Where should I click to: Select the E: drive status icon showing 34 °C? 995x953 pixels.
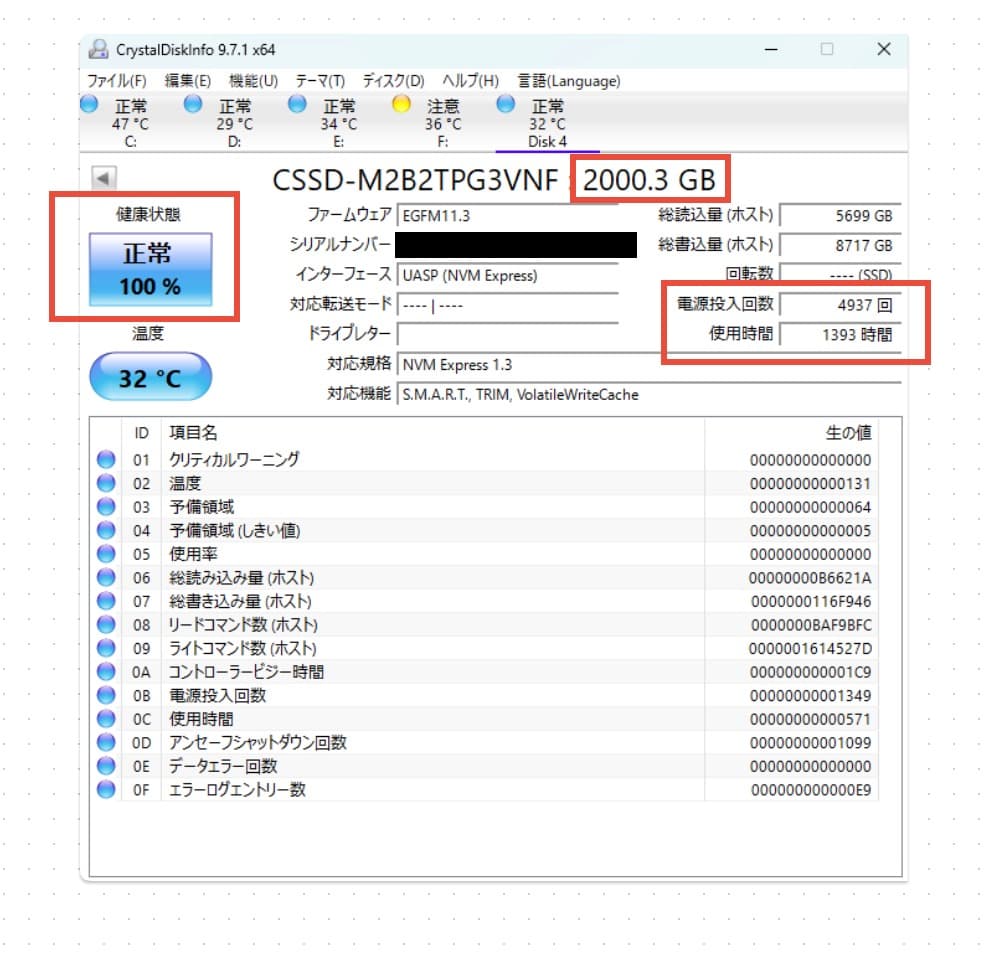[296, 104]
